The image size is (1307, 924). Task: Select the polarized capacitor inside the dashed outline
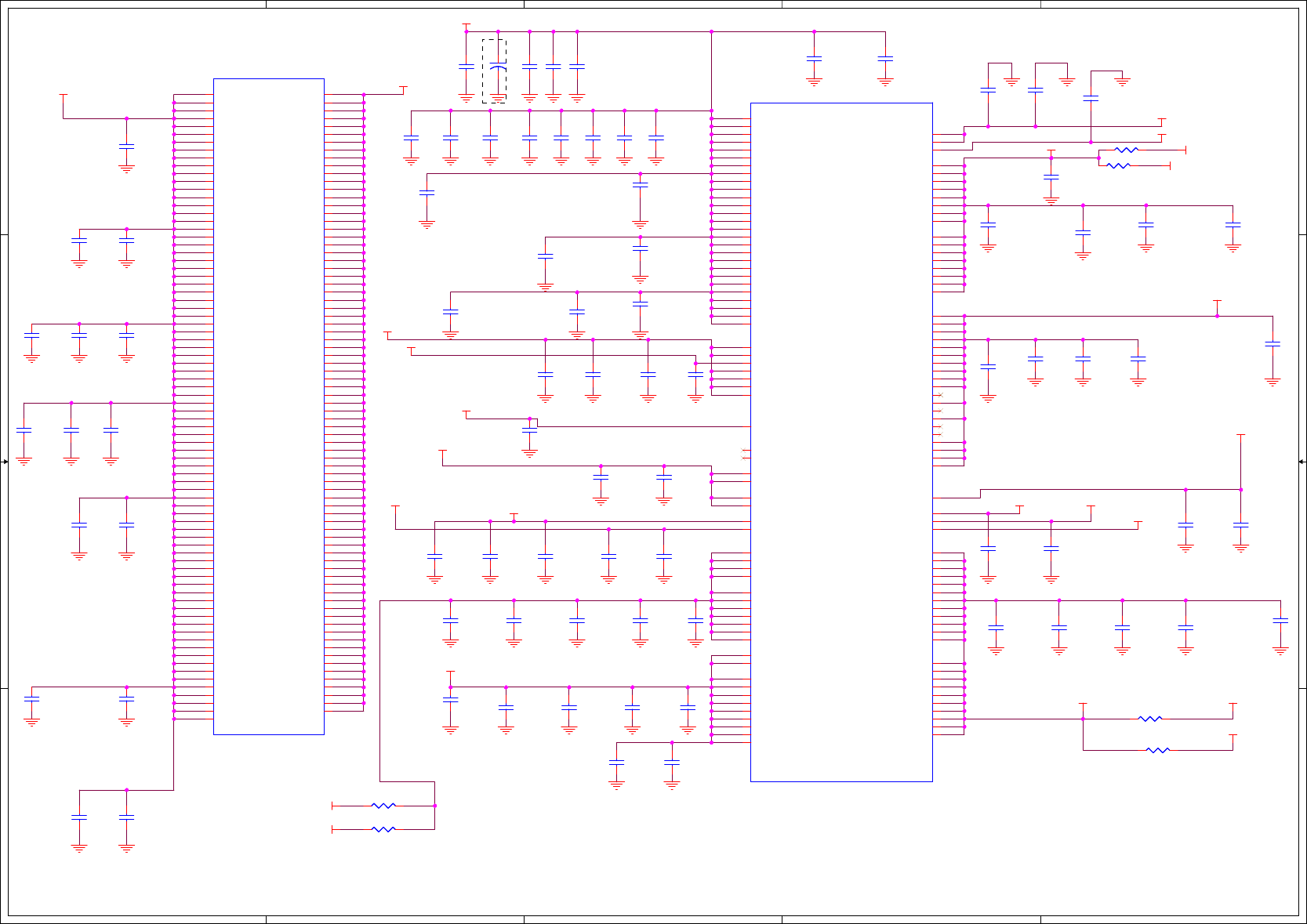pos(498,67)
